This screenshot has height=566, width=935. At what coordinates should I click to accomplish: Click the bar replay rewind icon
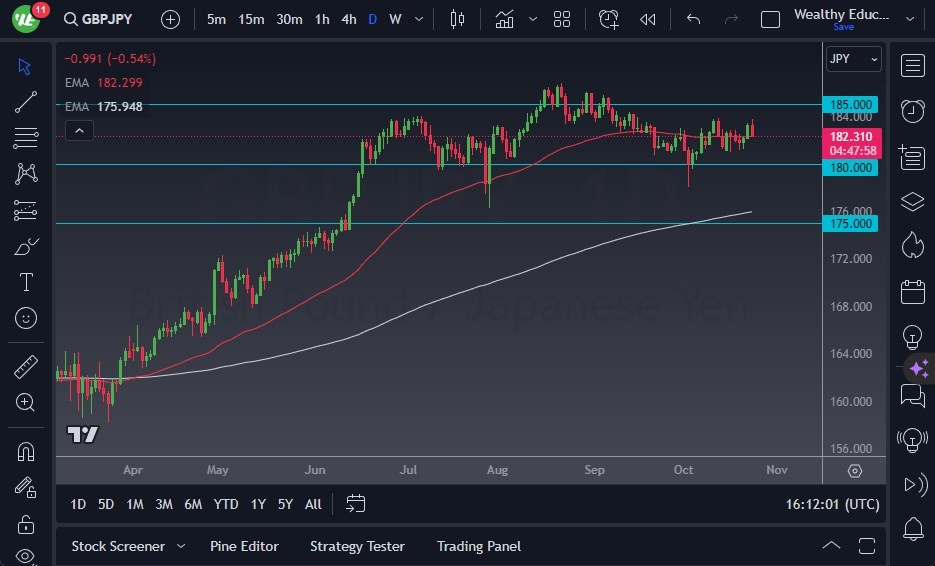648,19
